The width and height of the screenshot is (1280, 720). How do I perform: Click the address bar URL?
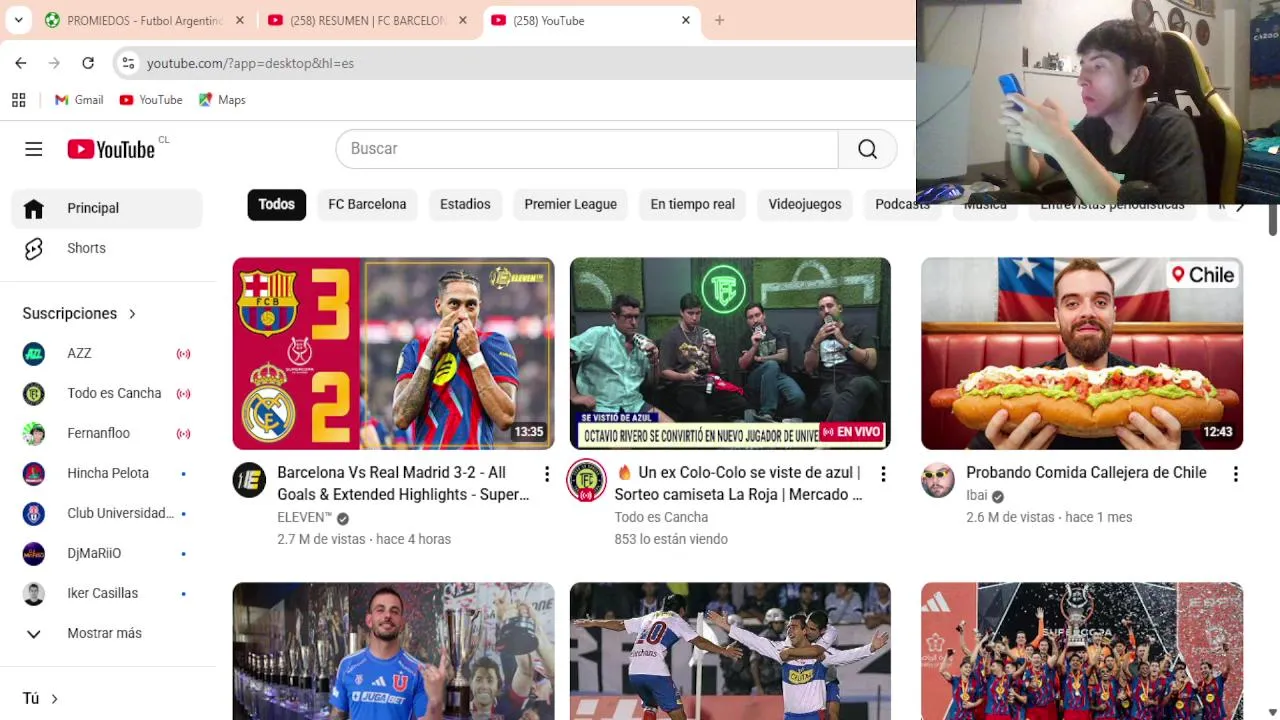point(250,63)
